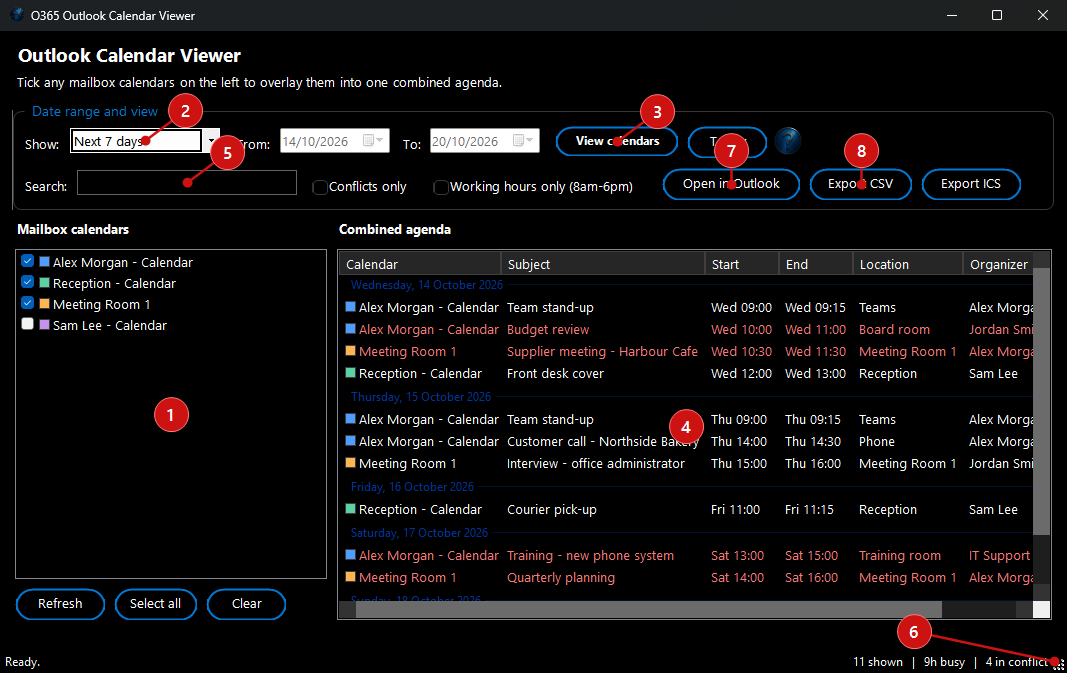Click the 'Phone' location cell
The width and height of the screenshot is (1067, 673).
(x=876, y=442)
